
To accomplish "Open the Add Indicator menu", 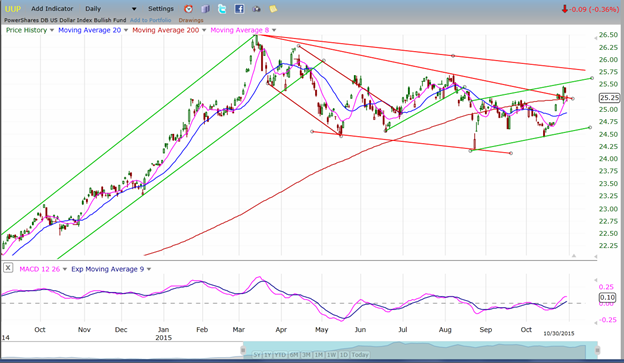I will click(52, 9).
